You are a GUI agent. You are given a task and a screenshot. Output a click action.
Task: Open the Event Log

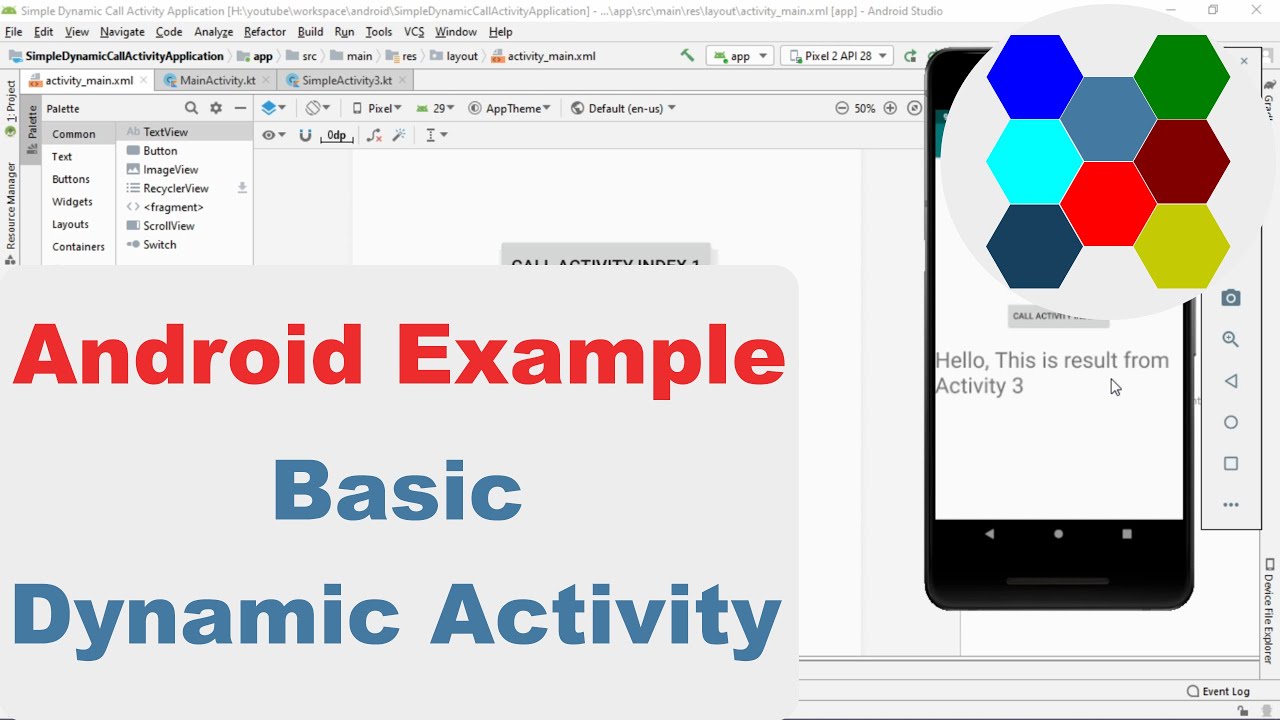click(x=1218, y=691)
